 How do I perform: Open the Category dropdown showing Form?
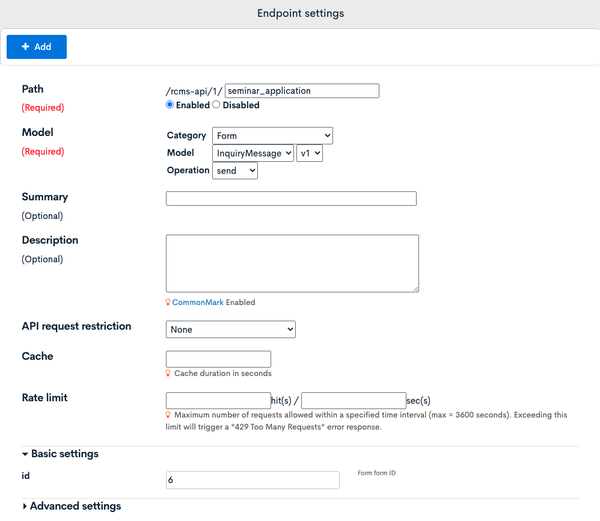click(272, 135)
